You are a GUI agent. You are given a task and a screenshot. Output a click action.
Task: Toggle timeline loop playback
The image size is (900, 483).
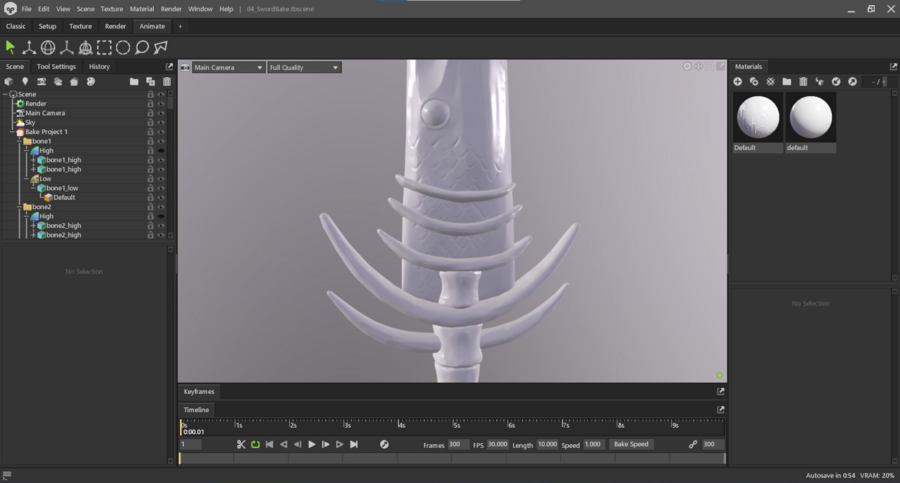[255, 444]
